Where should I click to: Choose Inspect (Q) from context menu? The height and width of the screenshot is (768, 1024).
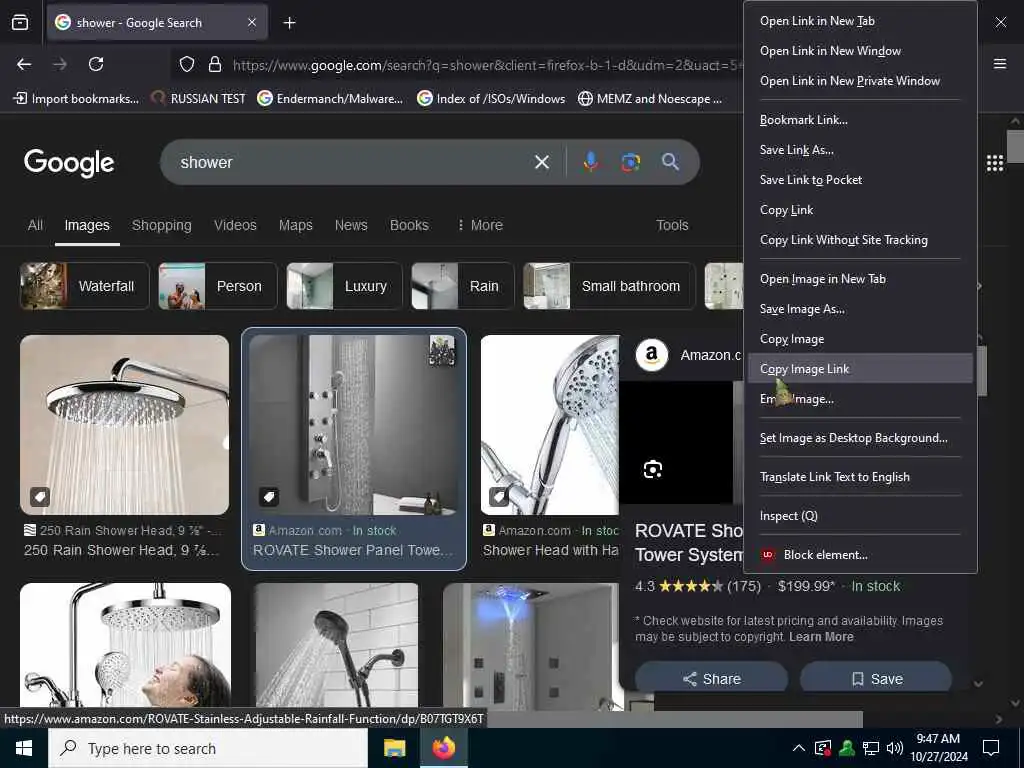click(860, 516)
